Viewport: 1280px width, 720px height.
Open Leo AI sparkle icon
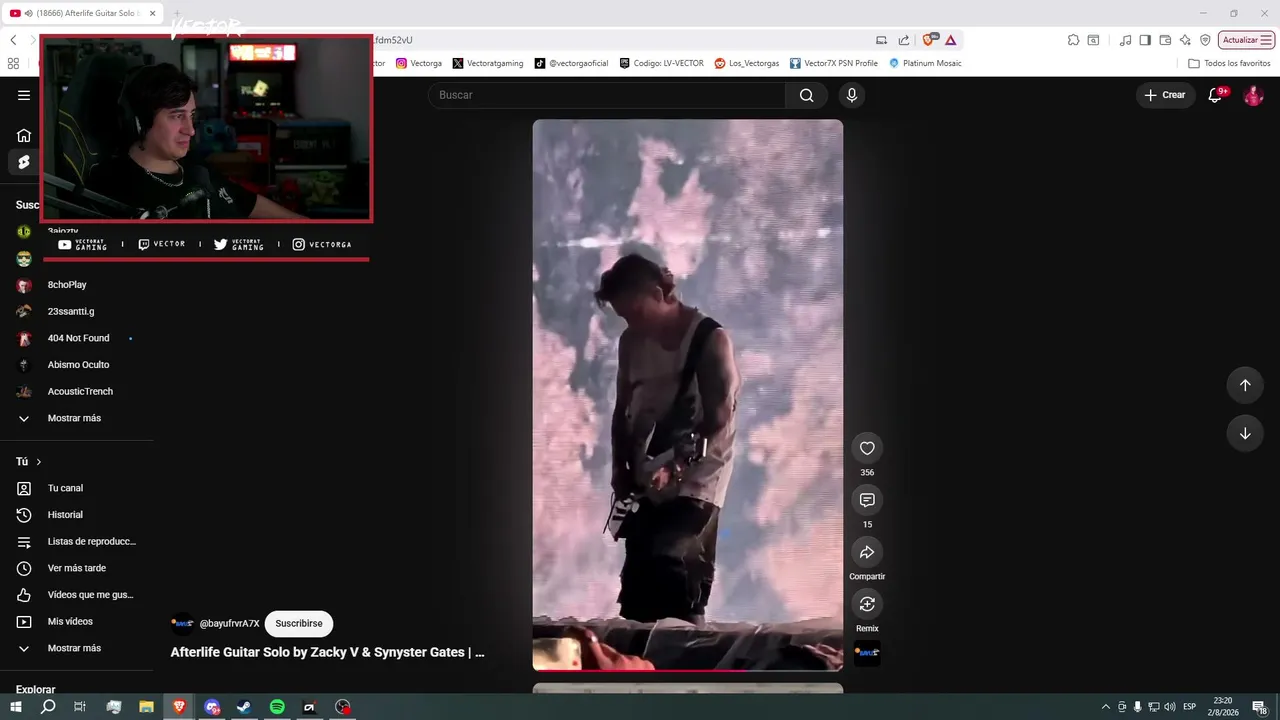1185,40
